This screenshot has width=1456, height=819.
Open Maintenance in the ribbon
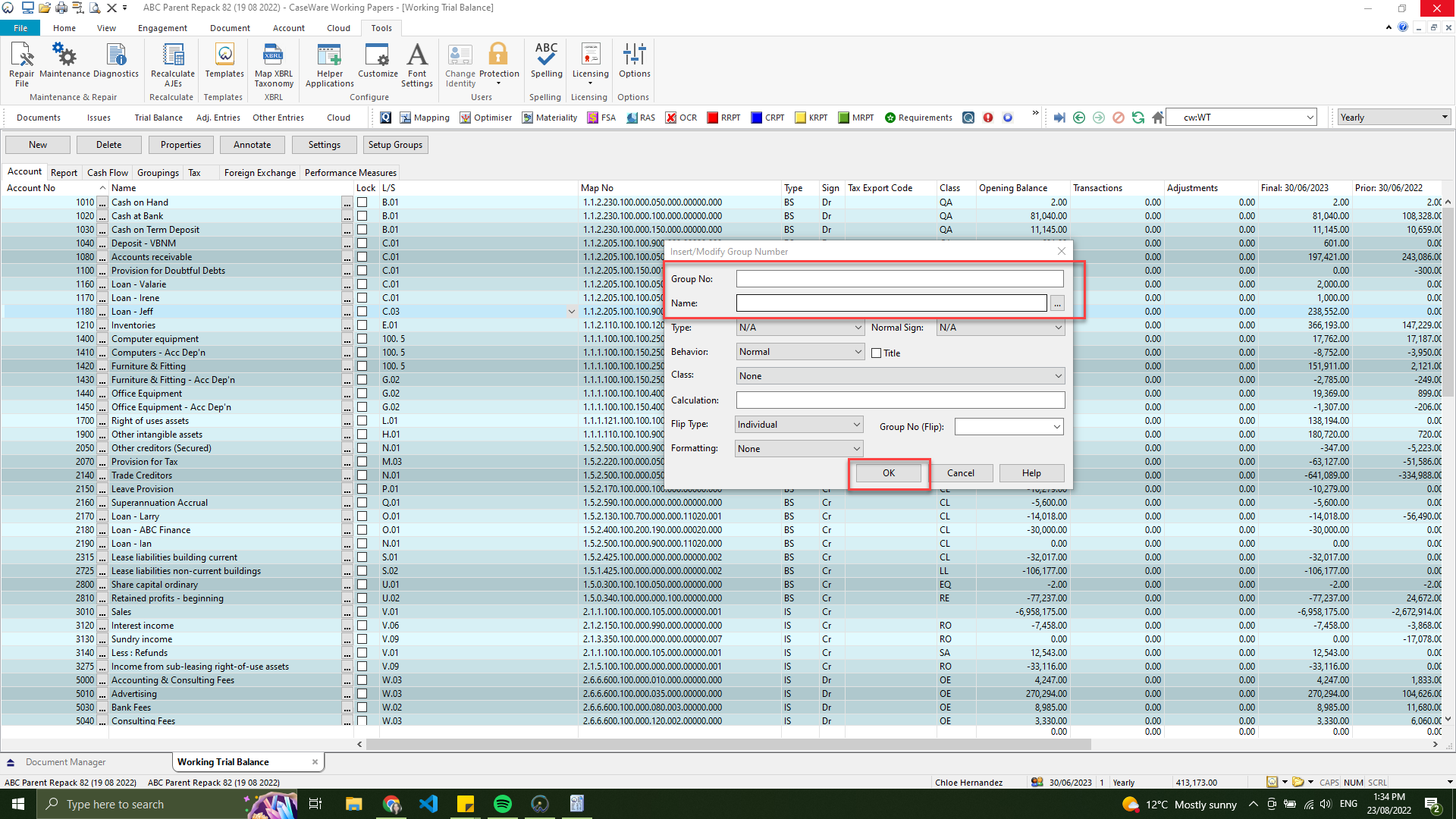[64, 61]
